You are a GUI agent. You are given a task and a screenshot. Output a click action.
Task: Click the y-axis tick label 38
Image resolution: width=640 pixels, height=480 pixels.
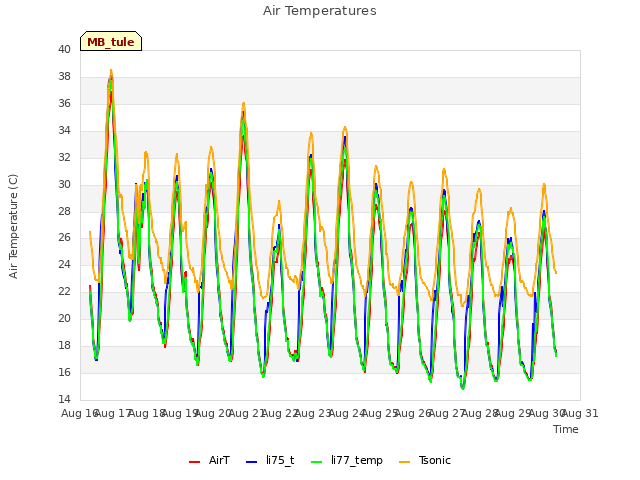[64, 76]
